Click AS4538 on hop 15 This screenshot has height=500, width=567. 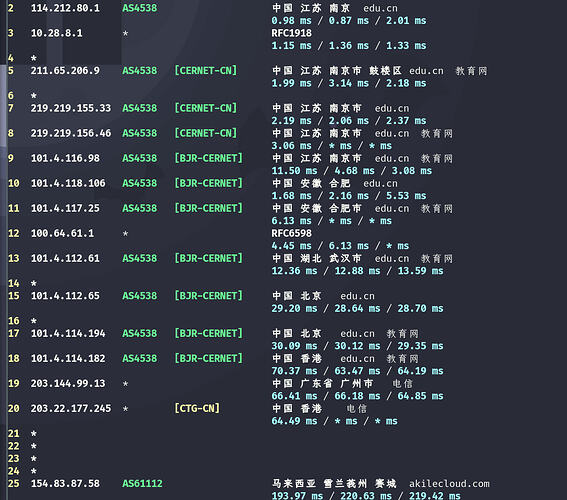coord(140,296)
